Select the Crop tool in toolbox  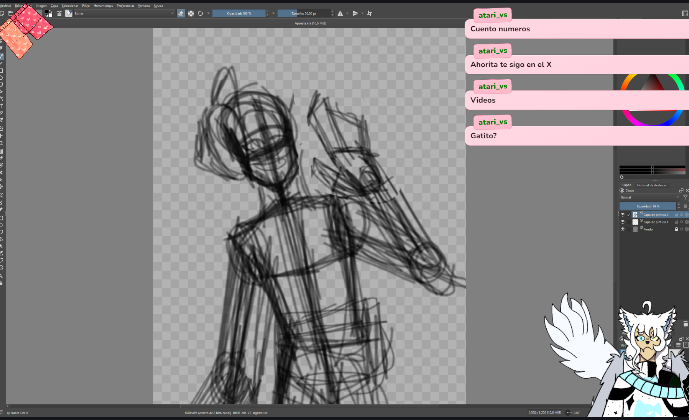tap(2, 143)
